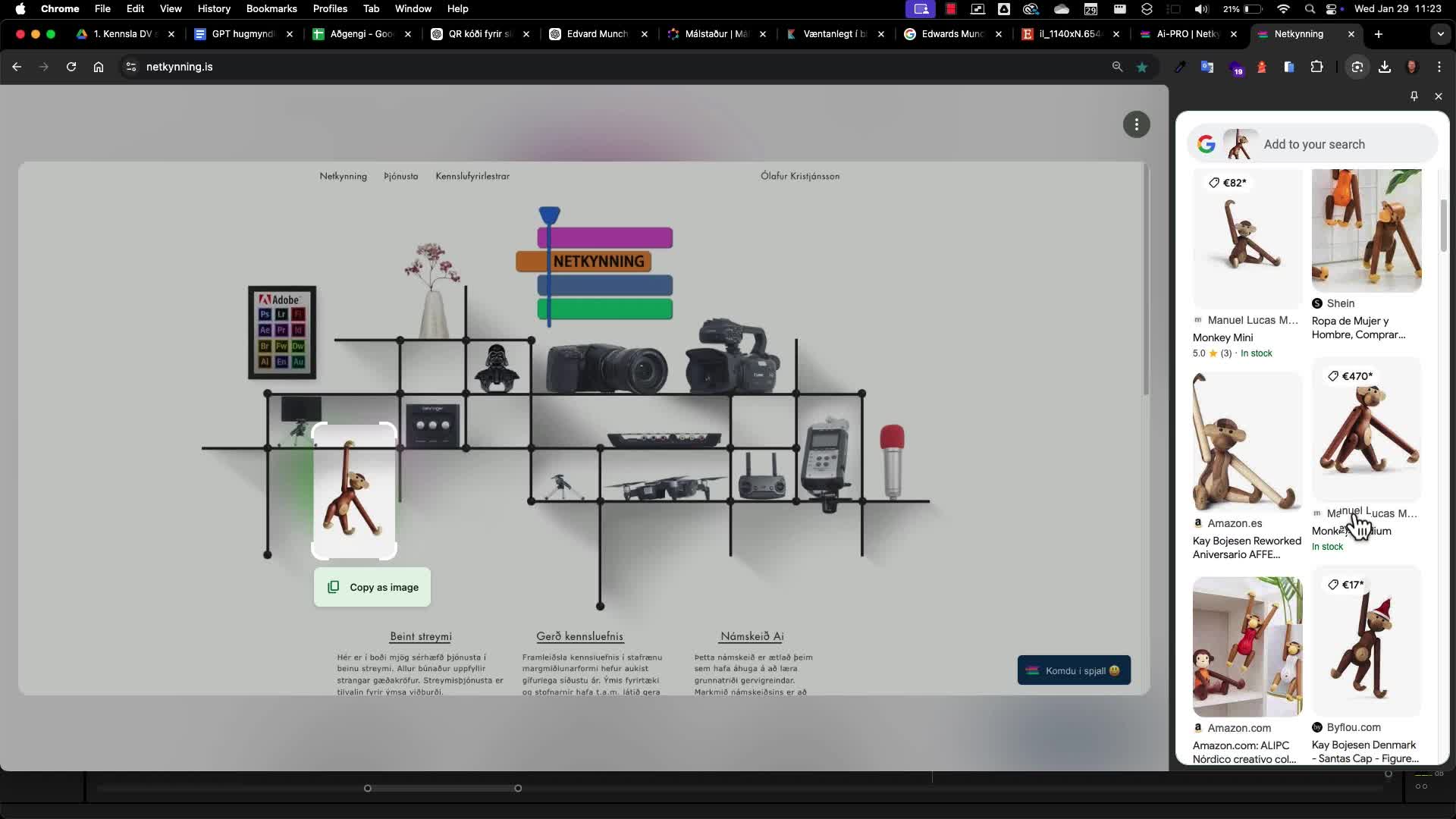Open the Profiles menu
The height and width of the screenshot is (819, 1456).
[x=330, y=9]
